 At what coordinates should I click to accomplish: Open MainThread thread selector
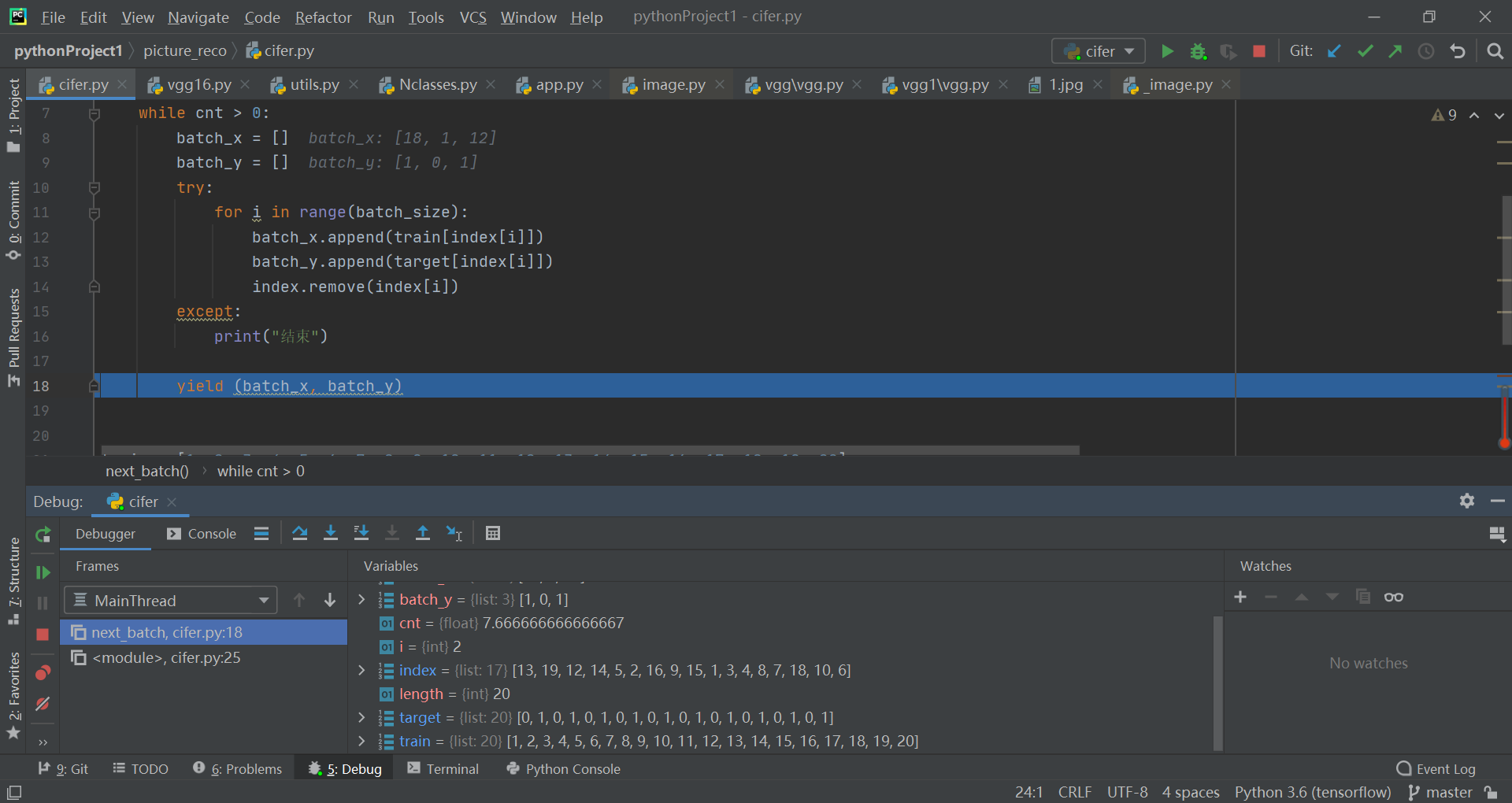click(x=171, y=601)
